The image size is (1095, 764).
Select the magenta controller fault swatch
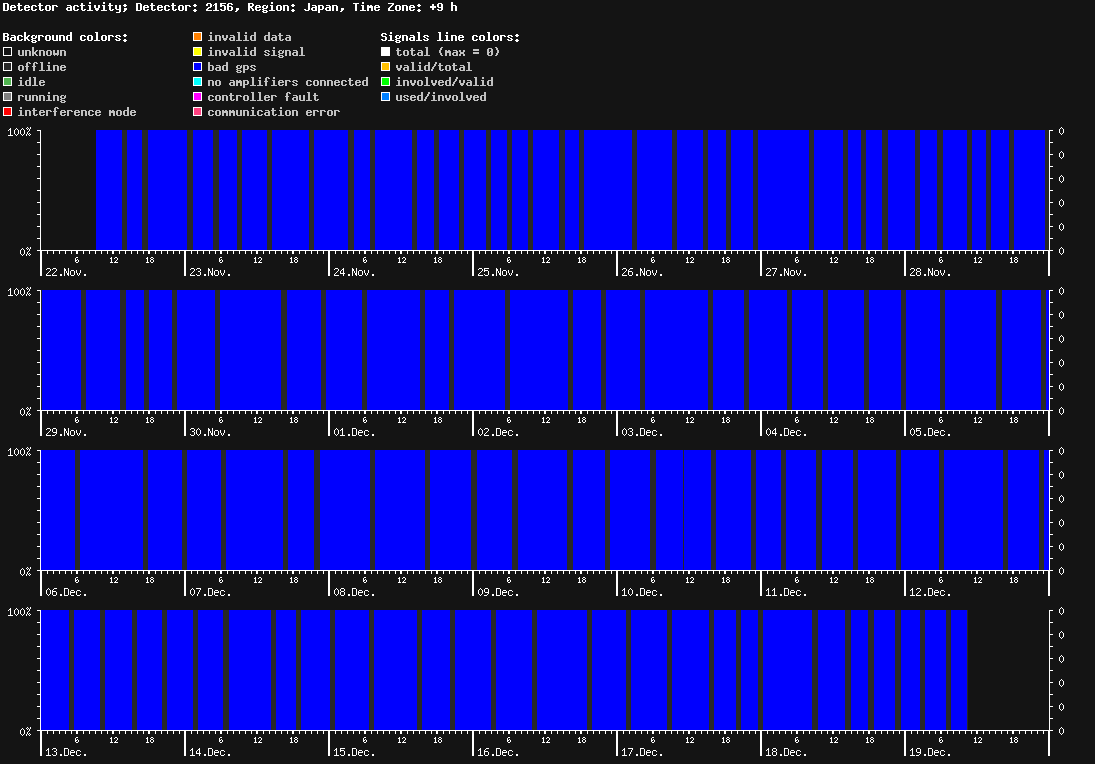point(198,97)
